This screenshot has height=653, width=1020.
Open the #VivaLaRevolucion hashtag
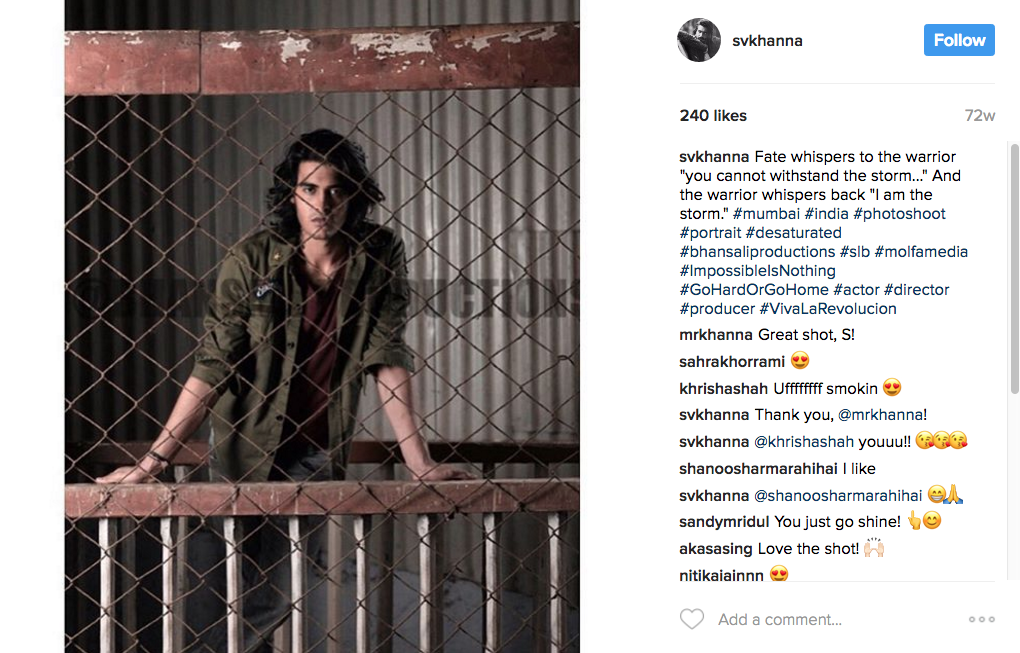click(x=827, y=309)
